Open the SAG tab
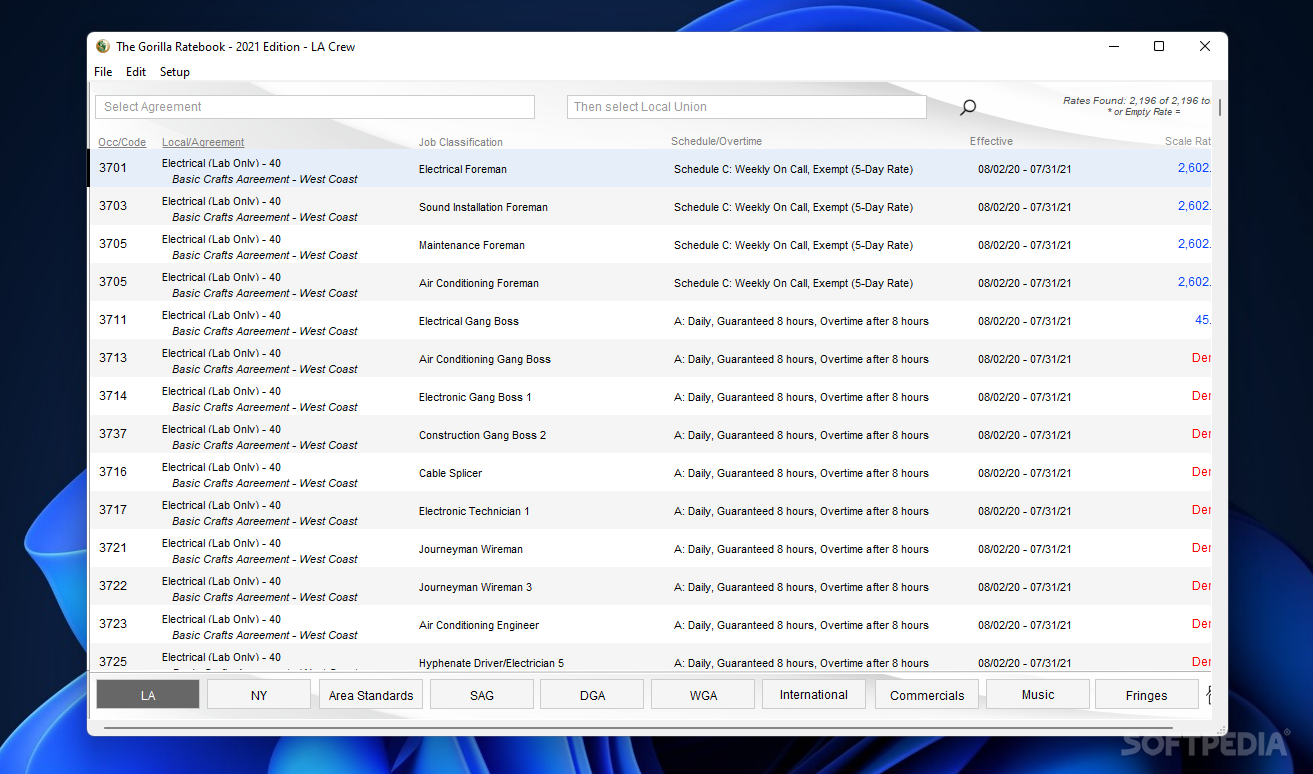Image resolution: width=1313 pixels, height=774 pixels. (482, 695)
